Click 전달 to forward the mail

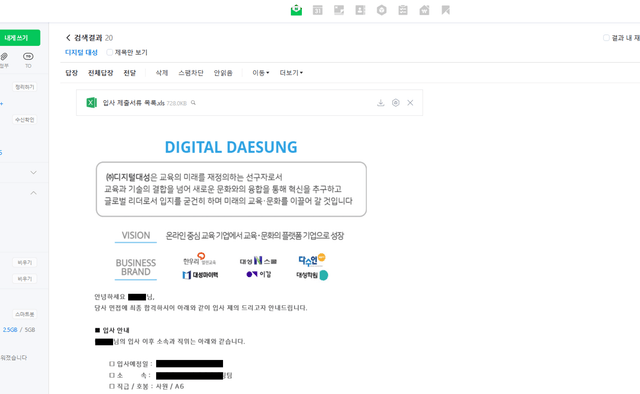130,73
